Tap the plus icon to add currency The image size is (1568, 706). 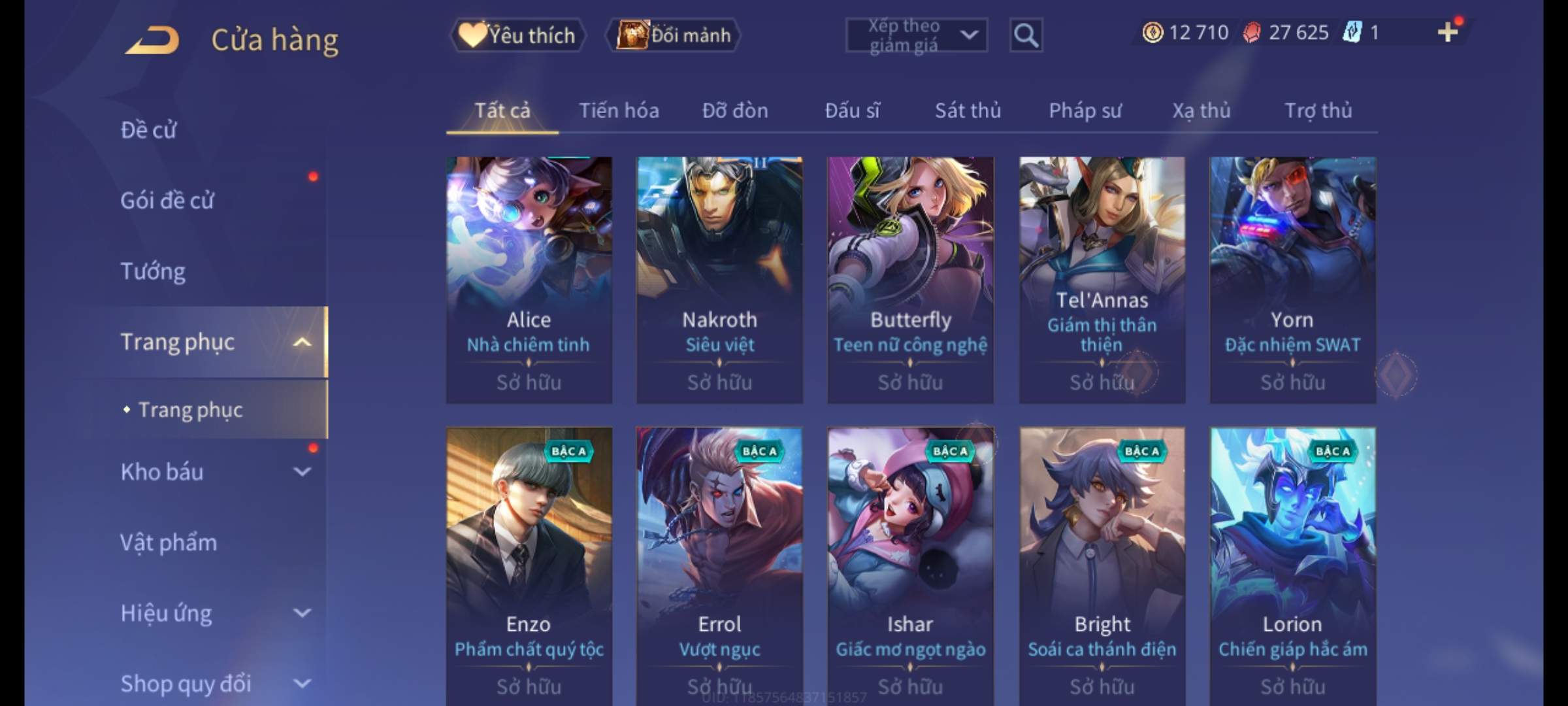[x=1448, y=32]
